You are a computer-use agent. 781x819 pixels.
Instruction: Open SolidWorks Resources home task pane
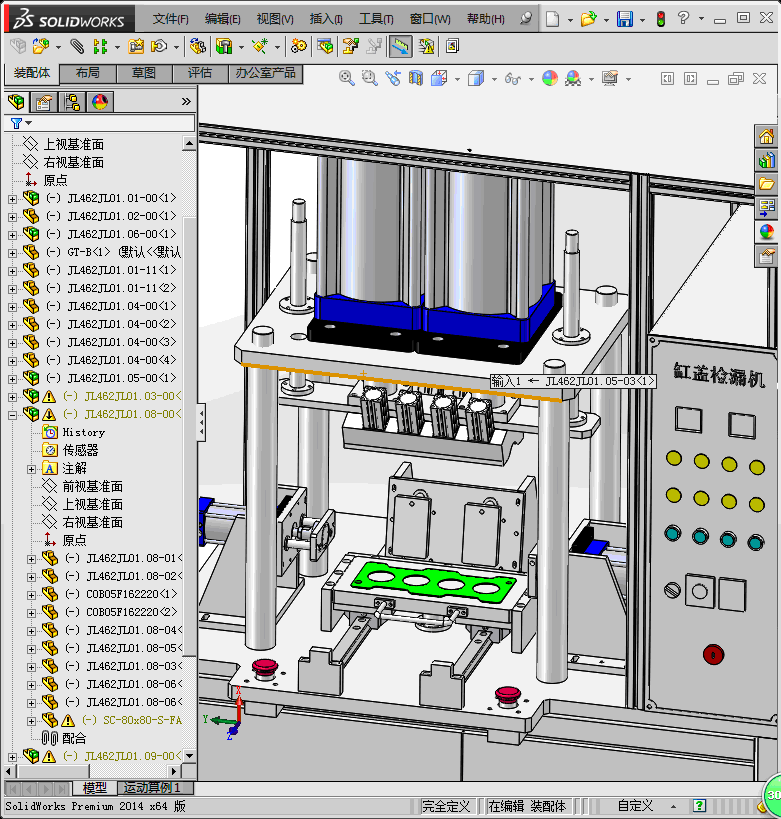(x=766, y=137)
